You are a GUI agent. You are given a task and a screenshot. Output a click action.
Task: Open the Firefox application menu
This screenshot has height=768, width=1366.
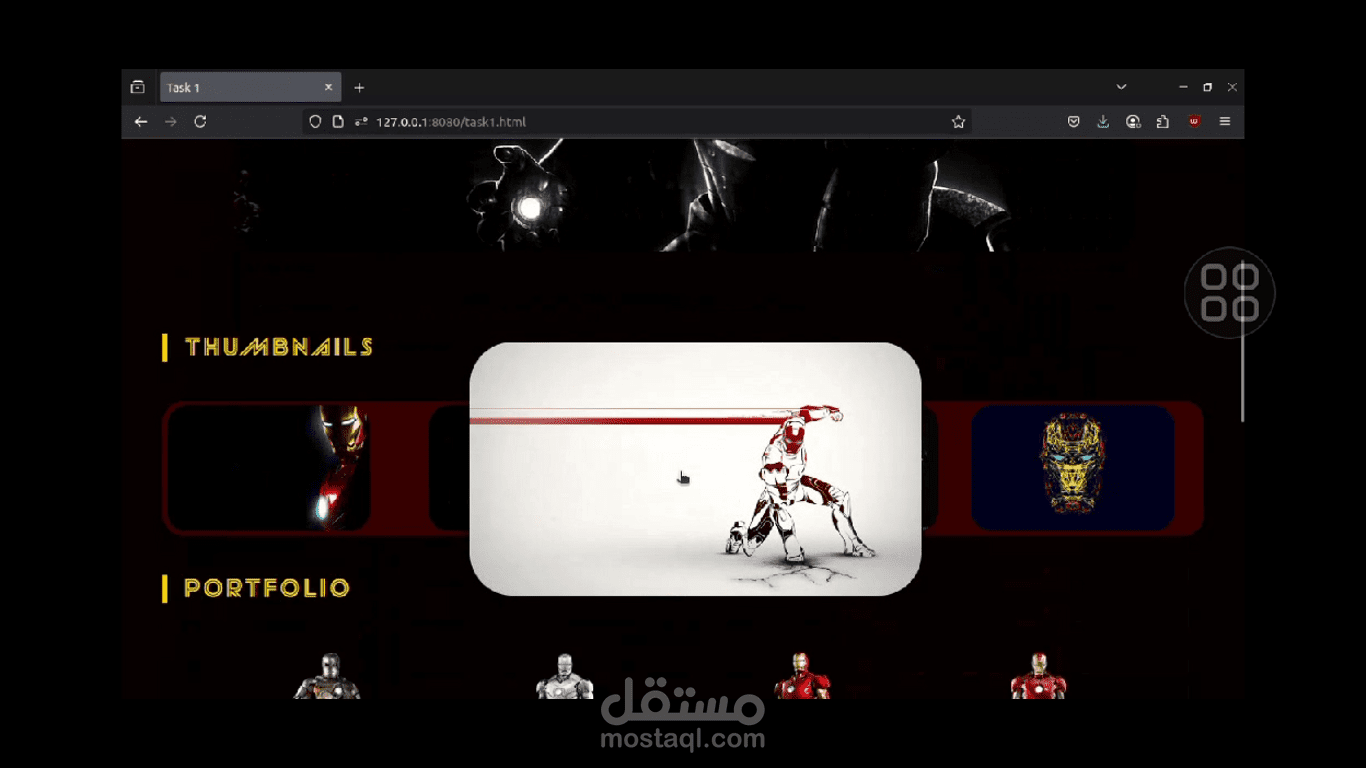coord(1225,122)
